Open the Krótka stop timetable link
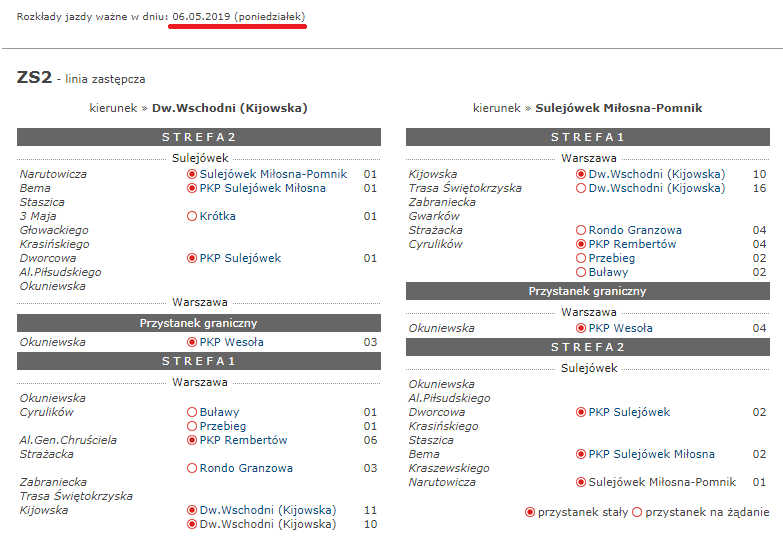Screen dimensions: 783x547 [218, 216]
